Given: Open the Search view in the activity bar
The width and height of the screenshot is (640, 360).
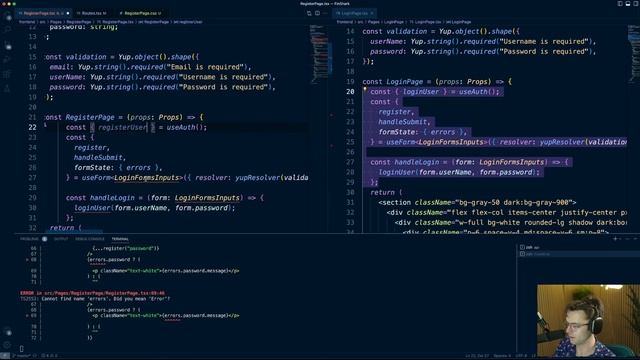Looking at the screenshot, I should click(8, 30).
